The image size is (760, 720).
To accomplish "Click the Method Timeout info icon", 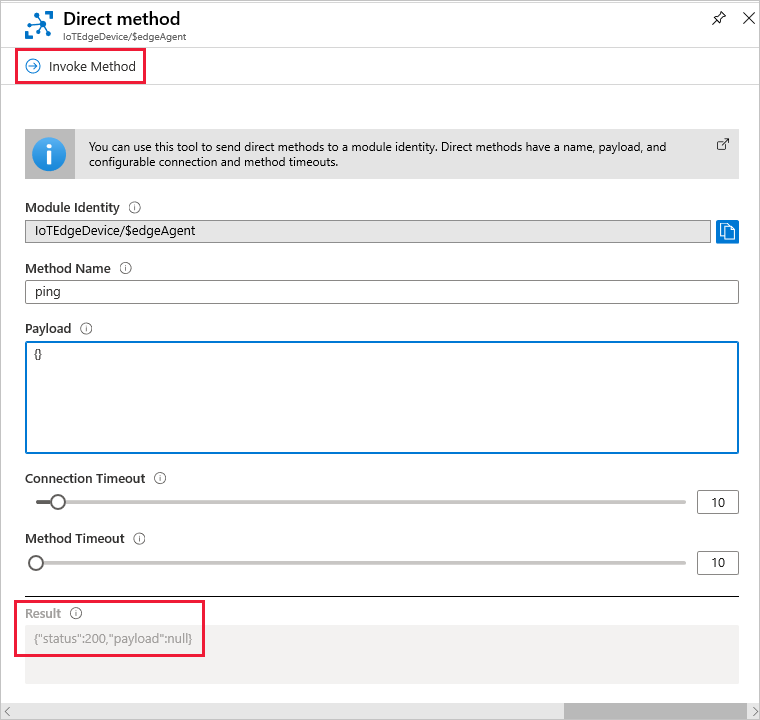I will point(139,538).
